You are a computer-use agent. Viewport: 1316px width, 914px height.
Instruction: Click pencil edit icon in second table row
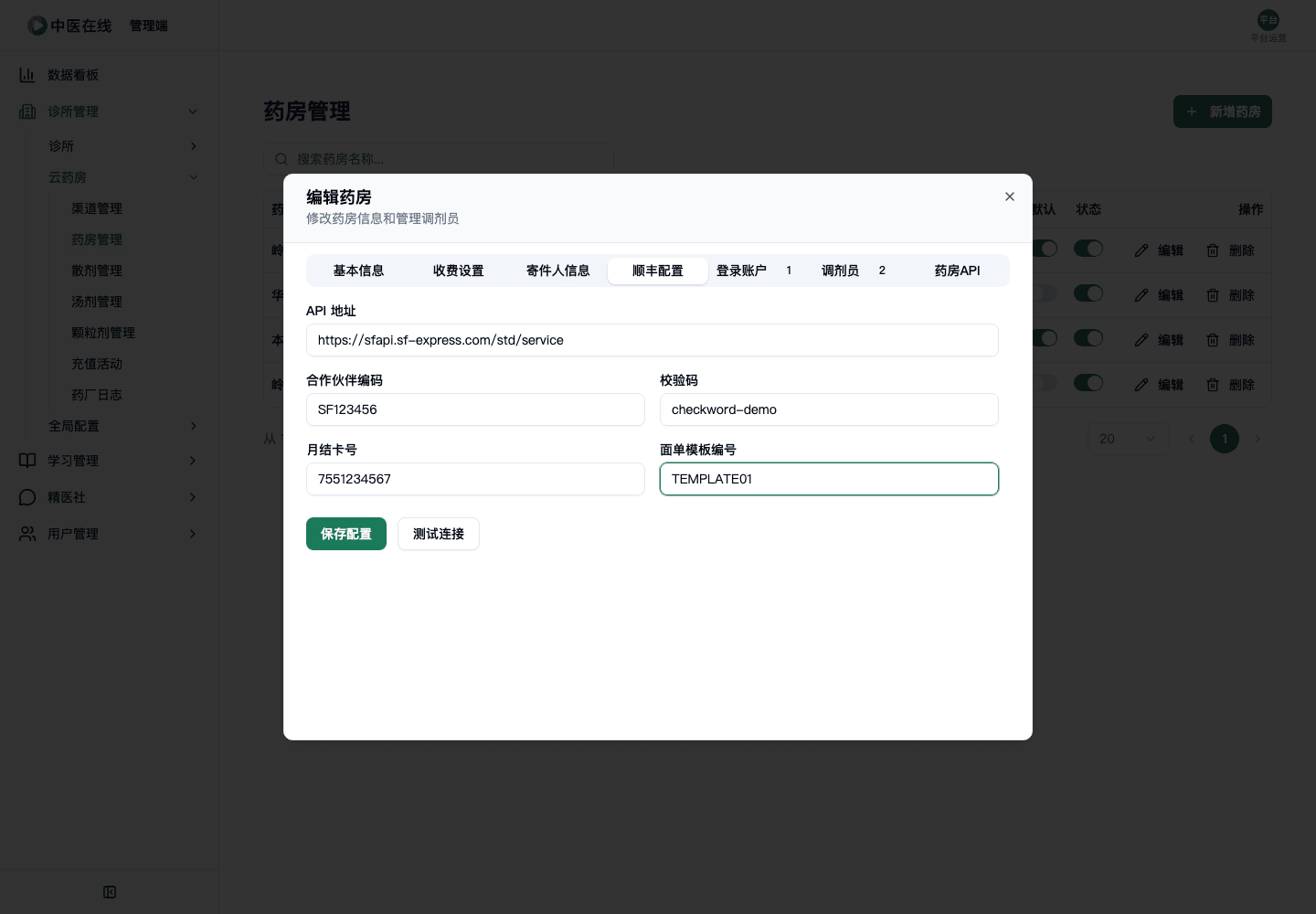coord(1141,295)
